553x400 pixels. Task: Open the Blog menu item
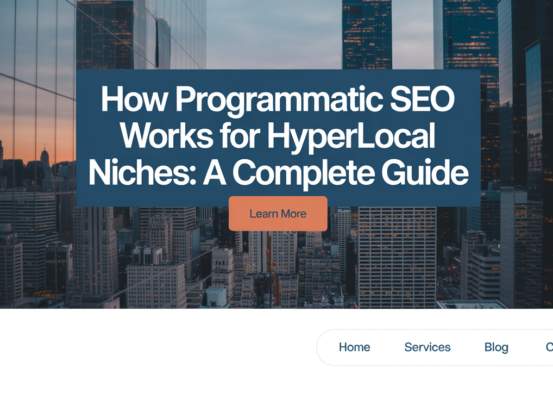(496, 347)
